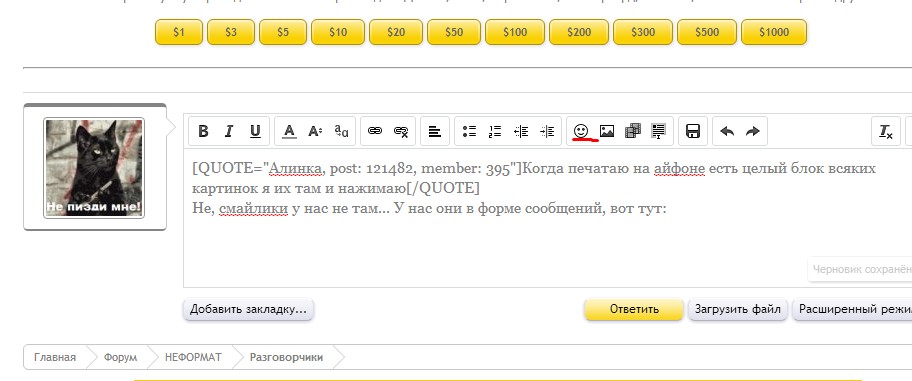912x381 pixels.
Task: Open Разговорчики breadcrumb
Action: 286,357
